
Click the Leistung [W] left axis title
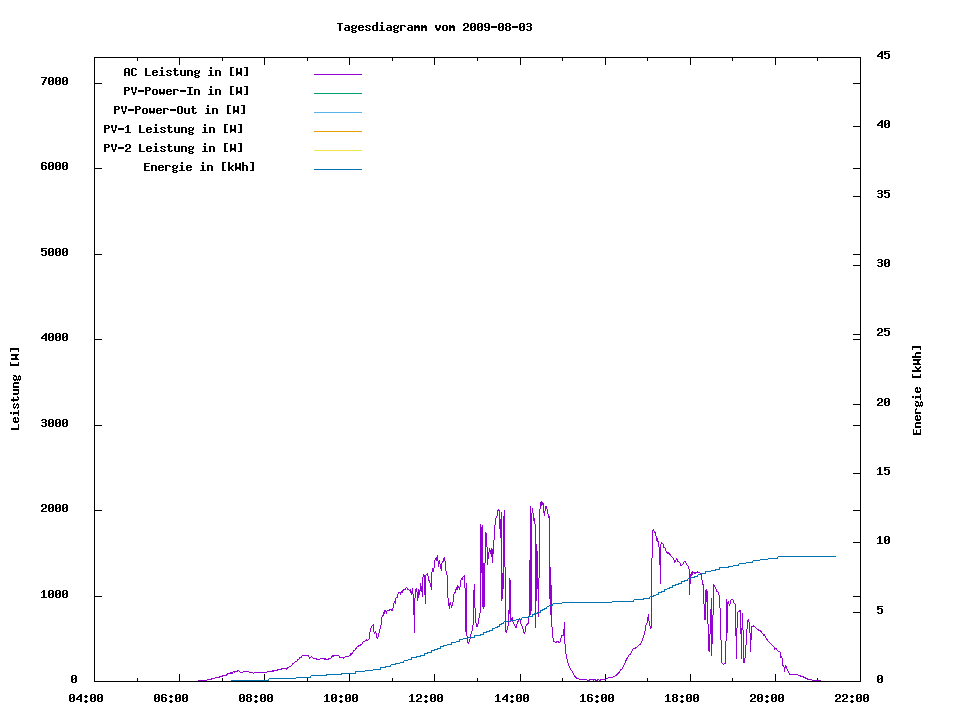15,389
